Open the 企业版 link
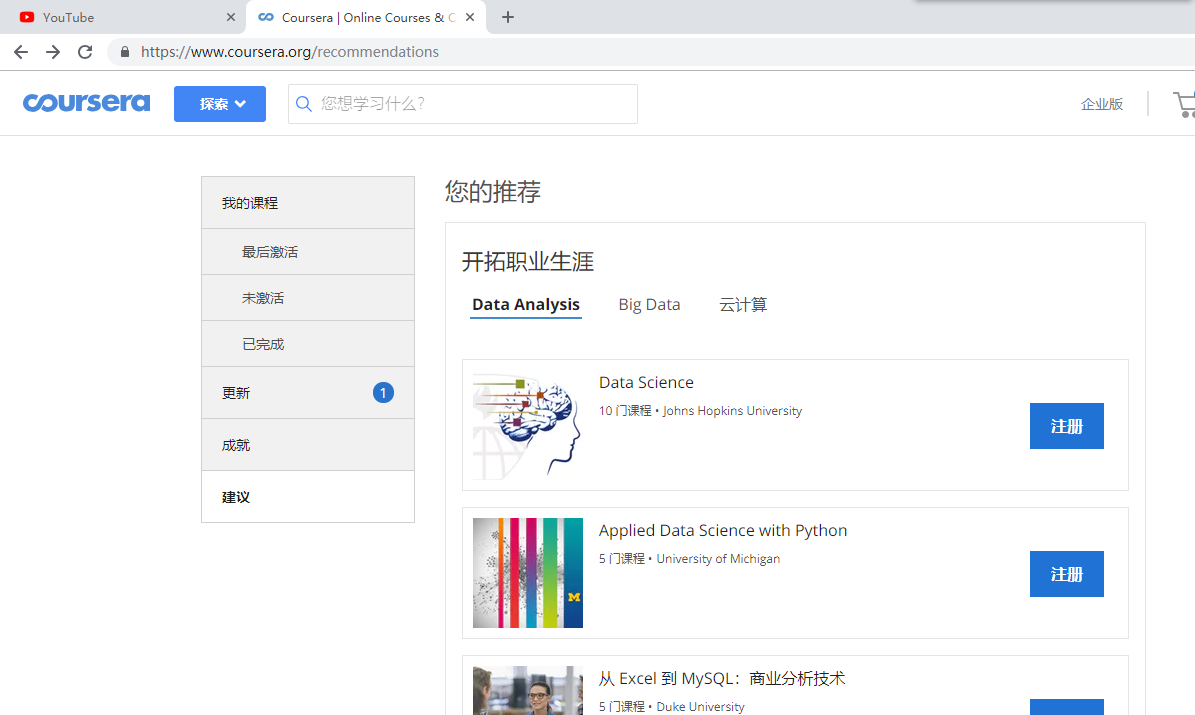Screen dimensions: 1195x715 (x=1101, y=104)
